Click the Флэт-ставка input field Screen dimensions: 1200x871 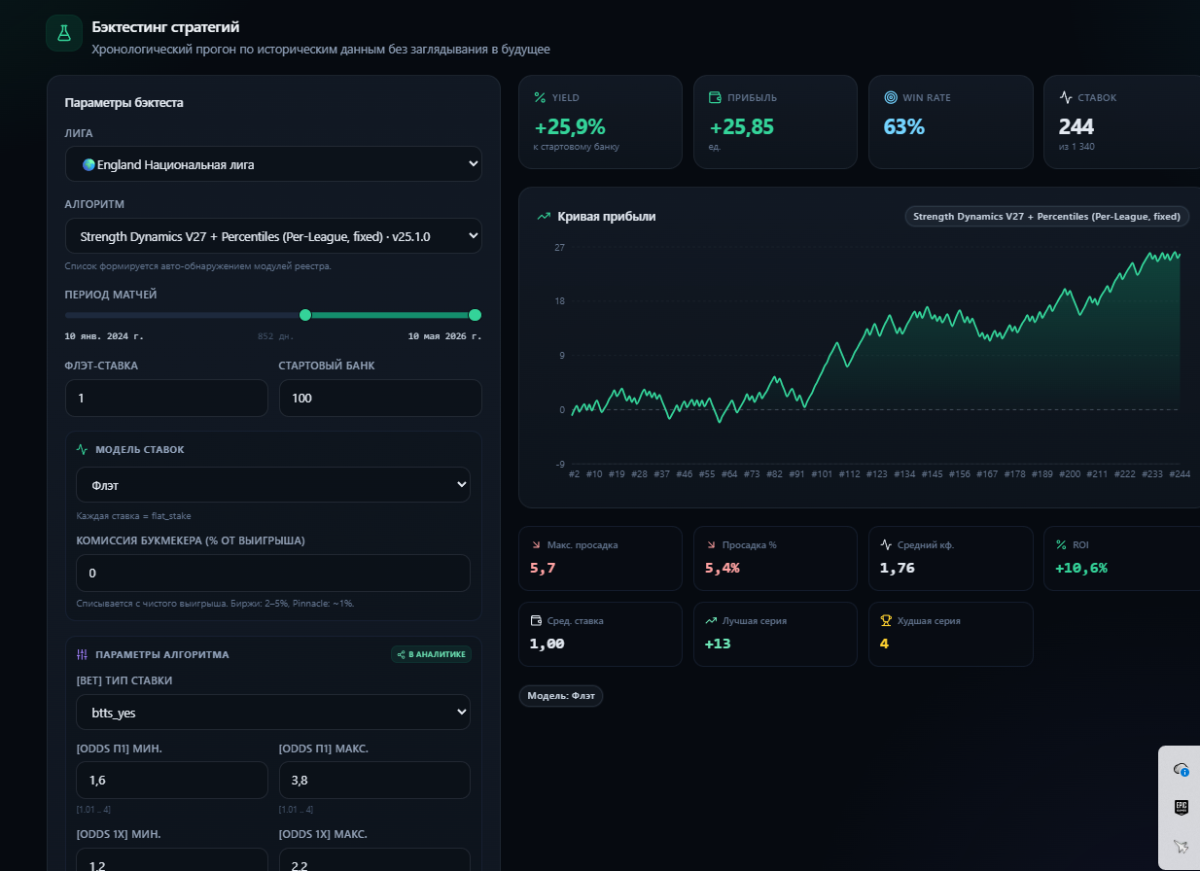(166, 398)
